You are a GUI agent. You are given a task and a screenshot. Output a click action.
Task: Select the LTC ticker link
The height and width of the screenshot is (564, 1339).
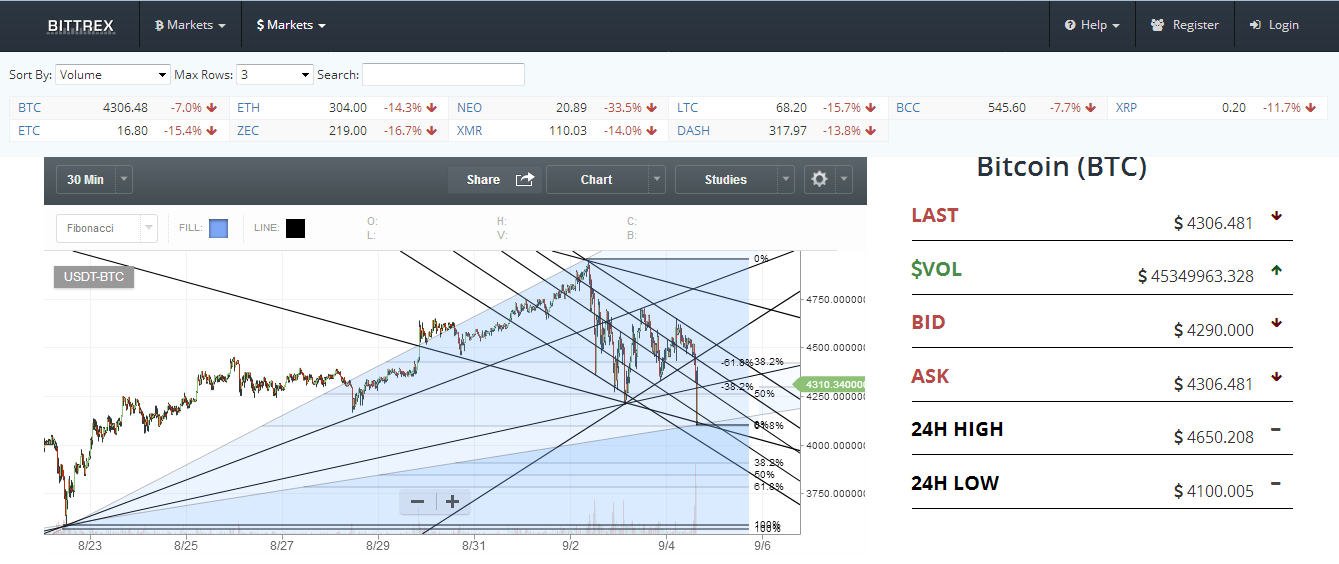[687, 108]
